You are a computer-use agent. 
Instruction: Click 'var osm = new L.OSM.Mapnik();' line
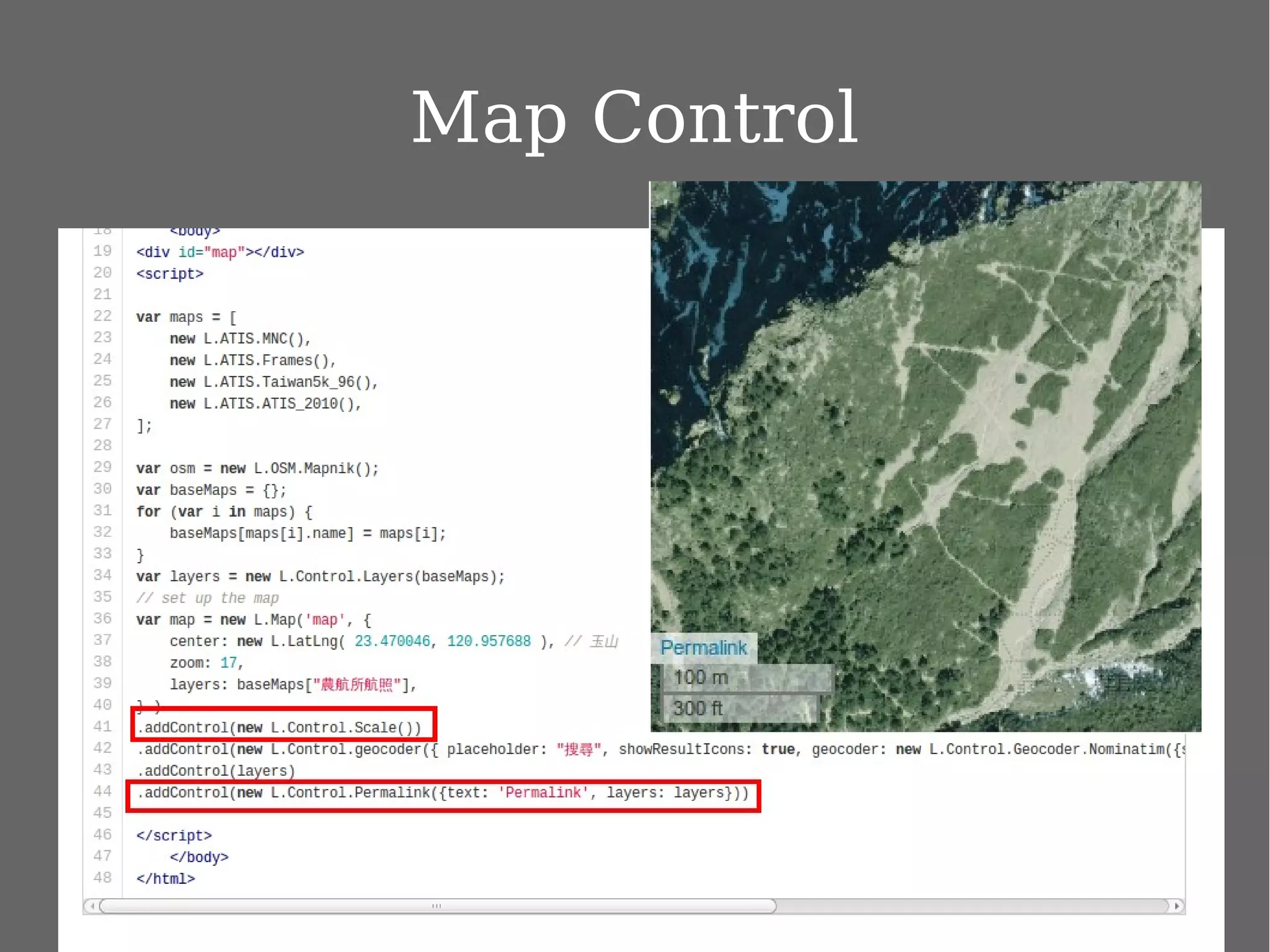pyautogui.click(x=257, y=468)
